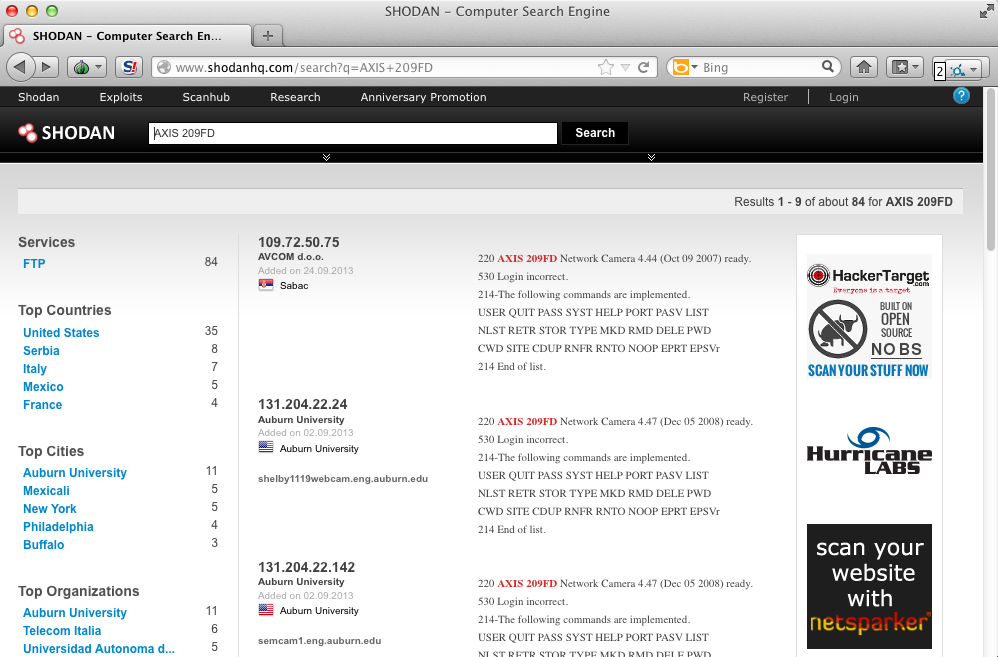Click the SHODAN logo
The height and width of the screenshot is (657, 998).
pyautogui.click(x=67, y=132)
